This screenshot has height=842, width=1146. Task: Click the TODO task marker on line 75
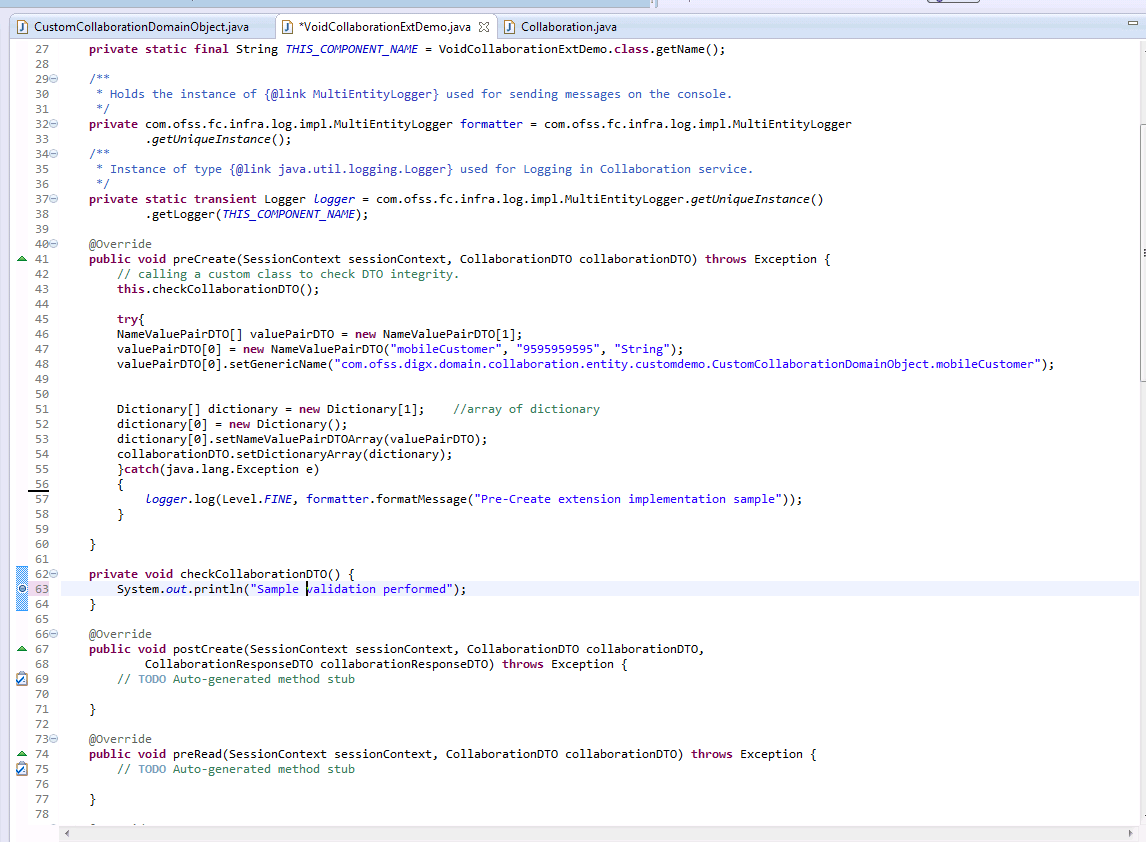coord(22,769)
